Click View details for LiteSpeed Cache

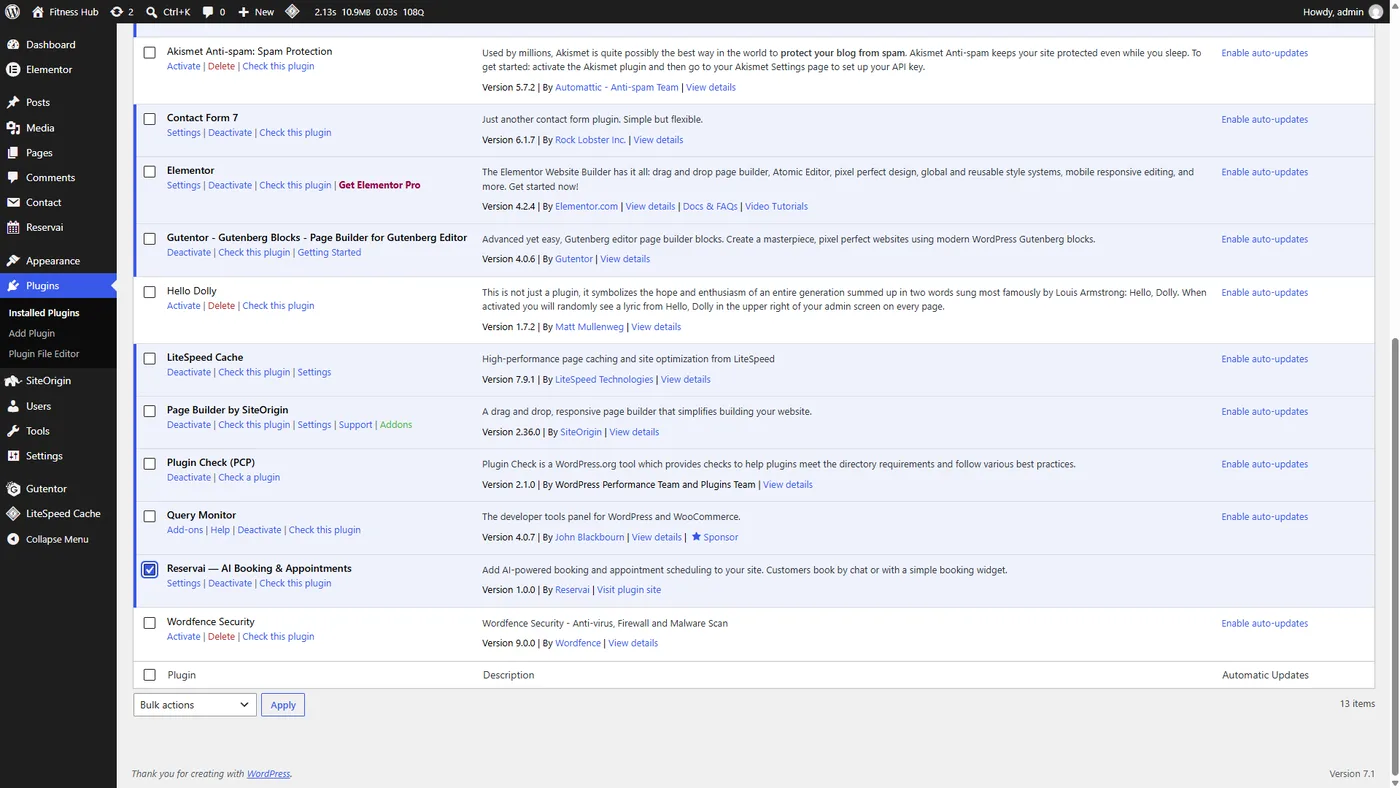tap(686, 380)
